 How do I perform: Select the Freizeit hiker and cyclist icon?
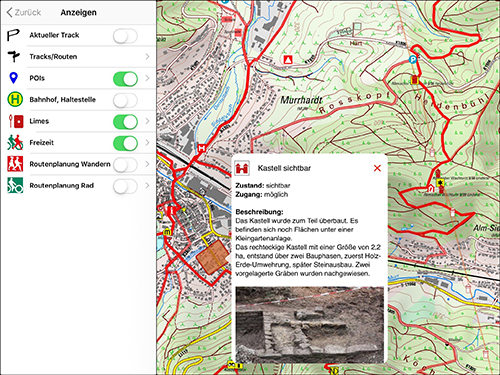coord(15,143)
